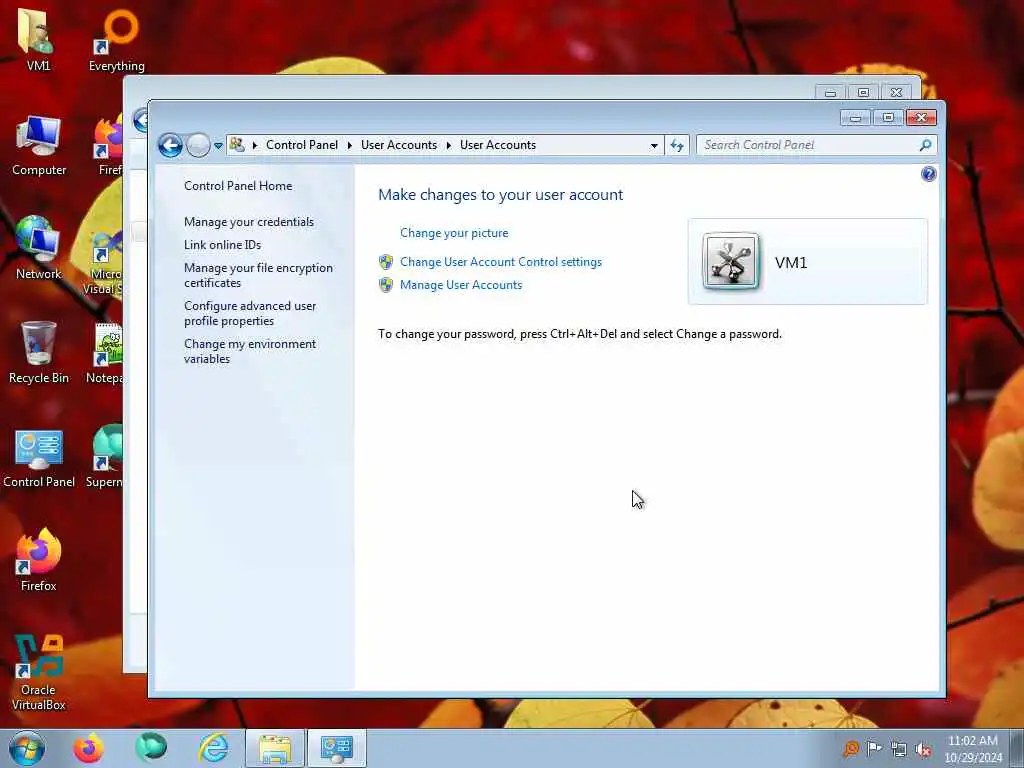Maximize the User Accounts window
The image size is (1024, 768).
[888, 118]
